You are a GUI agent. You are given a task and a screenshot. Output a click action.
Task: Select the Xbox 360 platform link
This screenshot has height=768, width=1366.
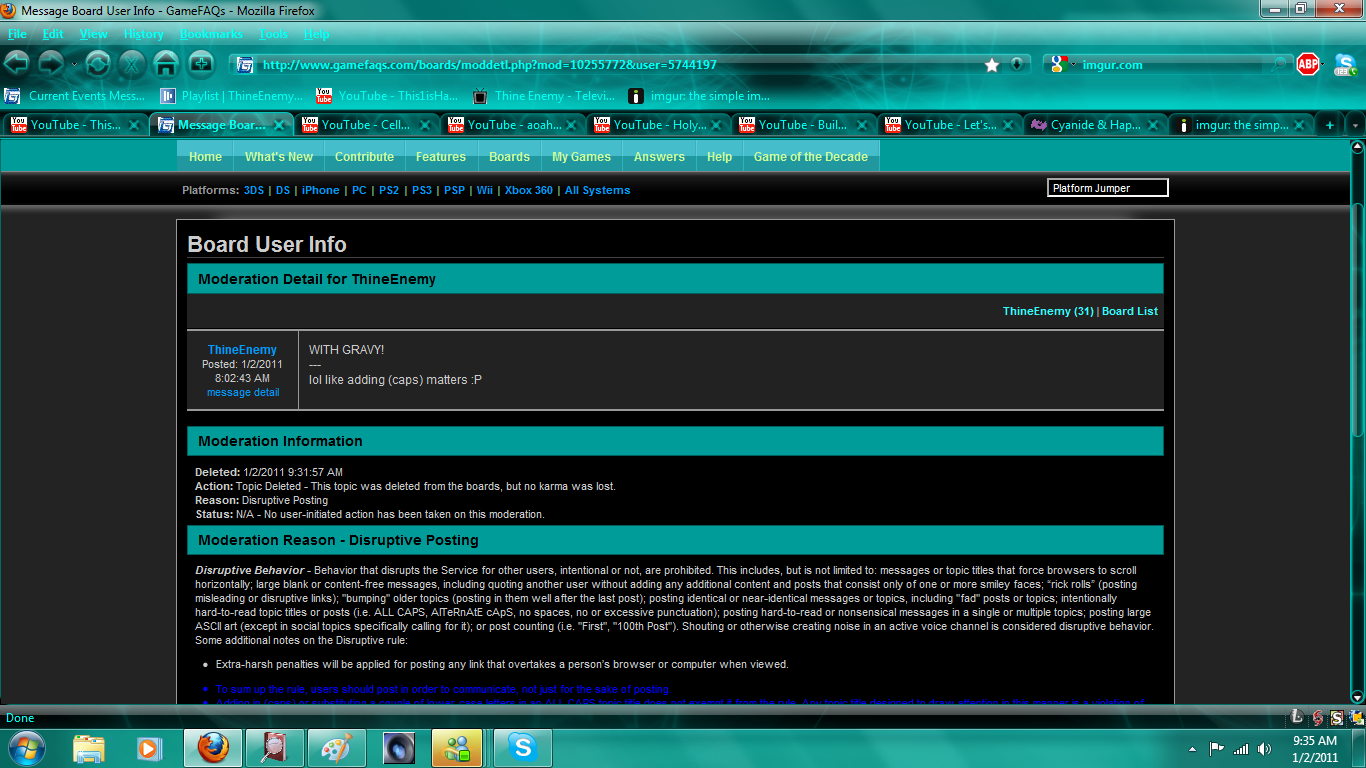(x=528, y=190)
